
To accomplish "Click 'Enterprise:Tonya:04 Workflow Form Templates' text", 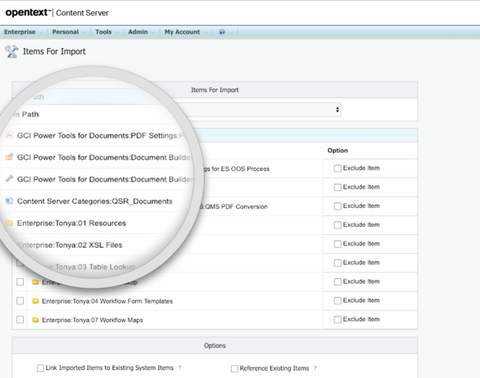I will tap(107, 301).
